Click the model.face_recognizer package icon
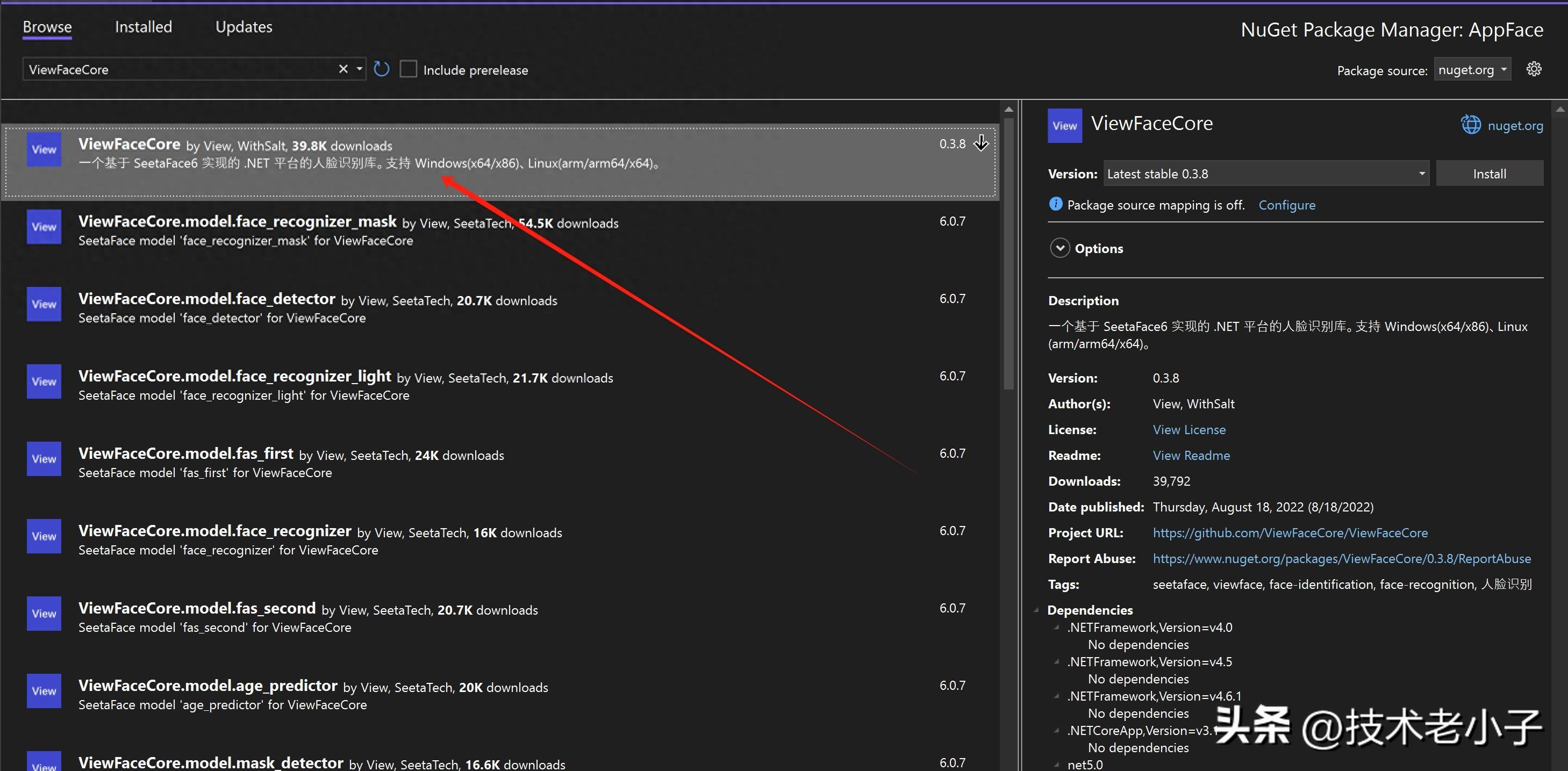Screen dimensions: 1568x771 [44, 536]
